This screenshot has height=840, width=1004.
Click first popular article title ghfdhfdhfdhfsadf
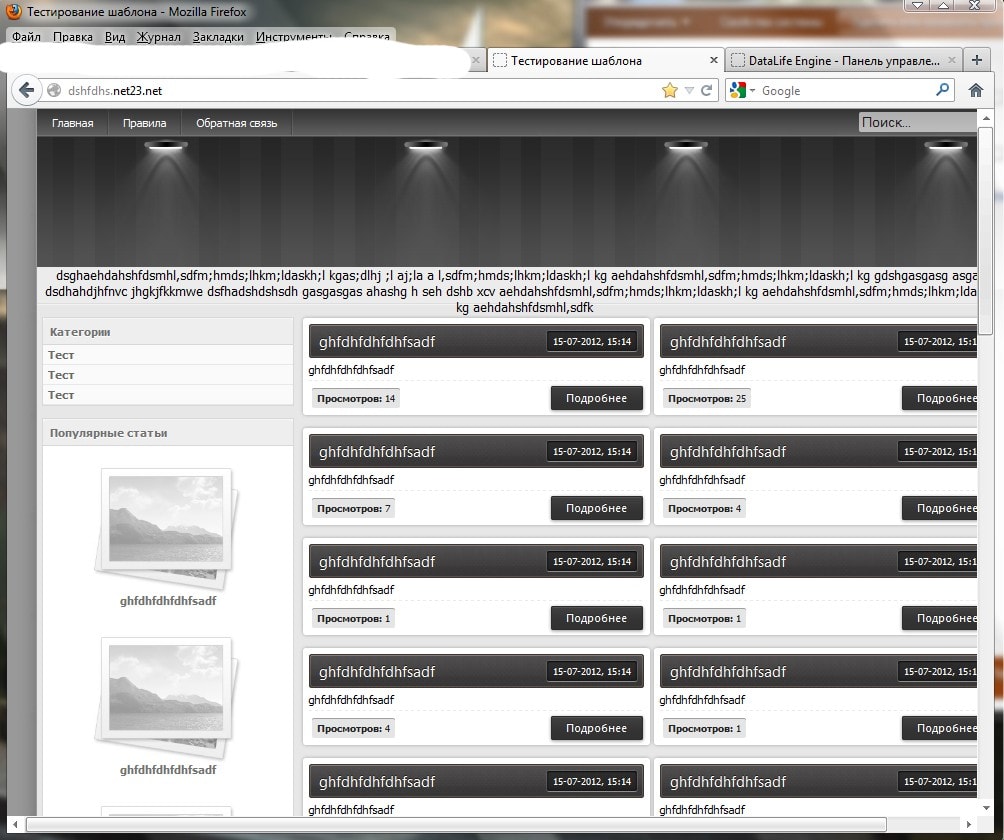[168, 601]
